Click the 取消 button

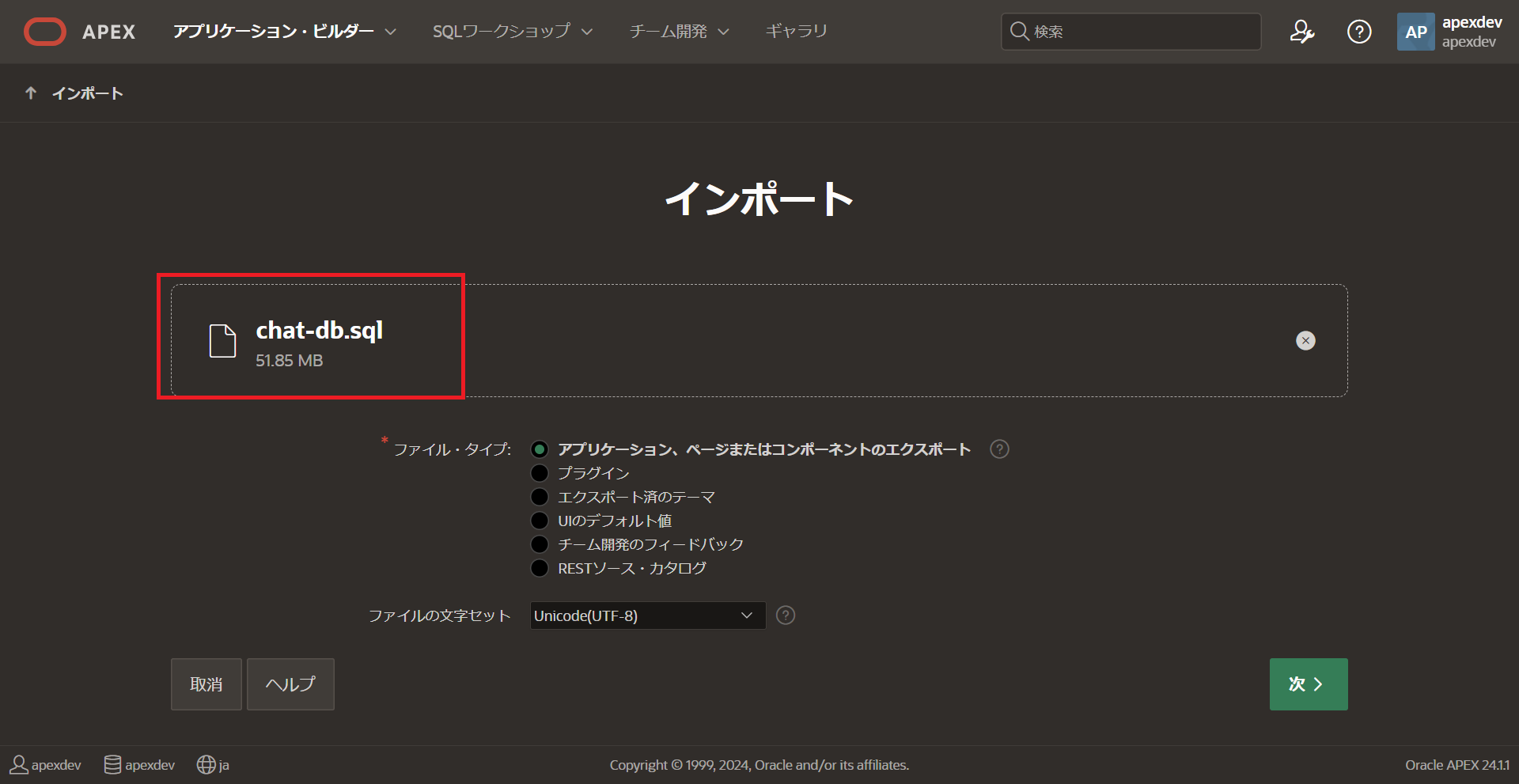click(206, 684)
